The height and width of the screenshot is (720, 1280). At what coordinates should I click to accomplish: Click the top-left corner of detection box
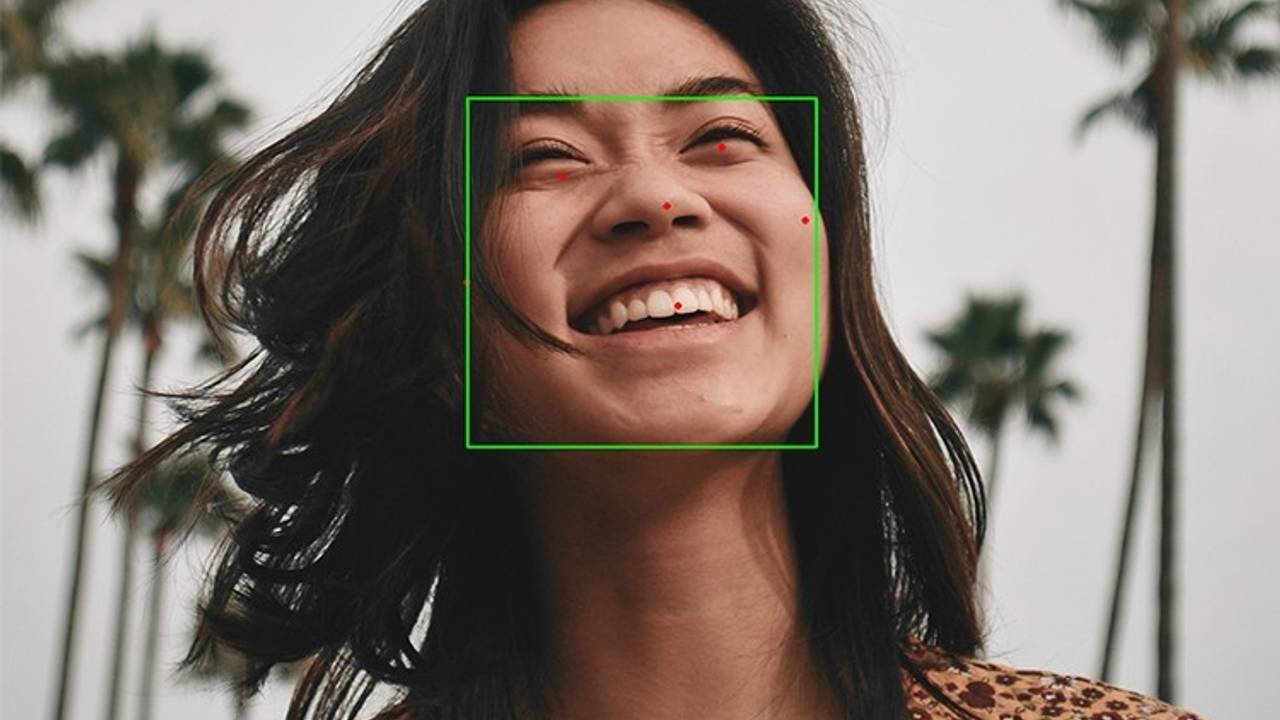point(467,97)
